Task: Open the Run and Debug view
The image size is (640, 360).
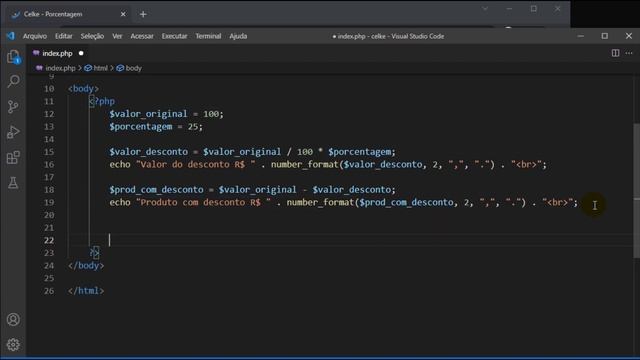Action: (13, 132)
